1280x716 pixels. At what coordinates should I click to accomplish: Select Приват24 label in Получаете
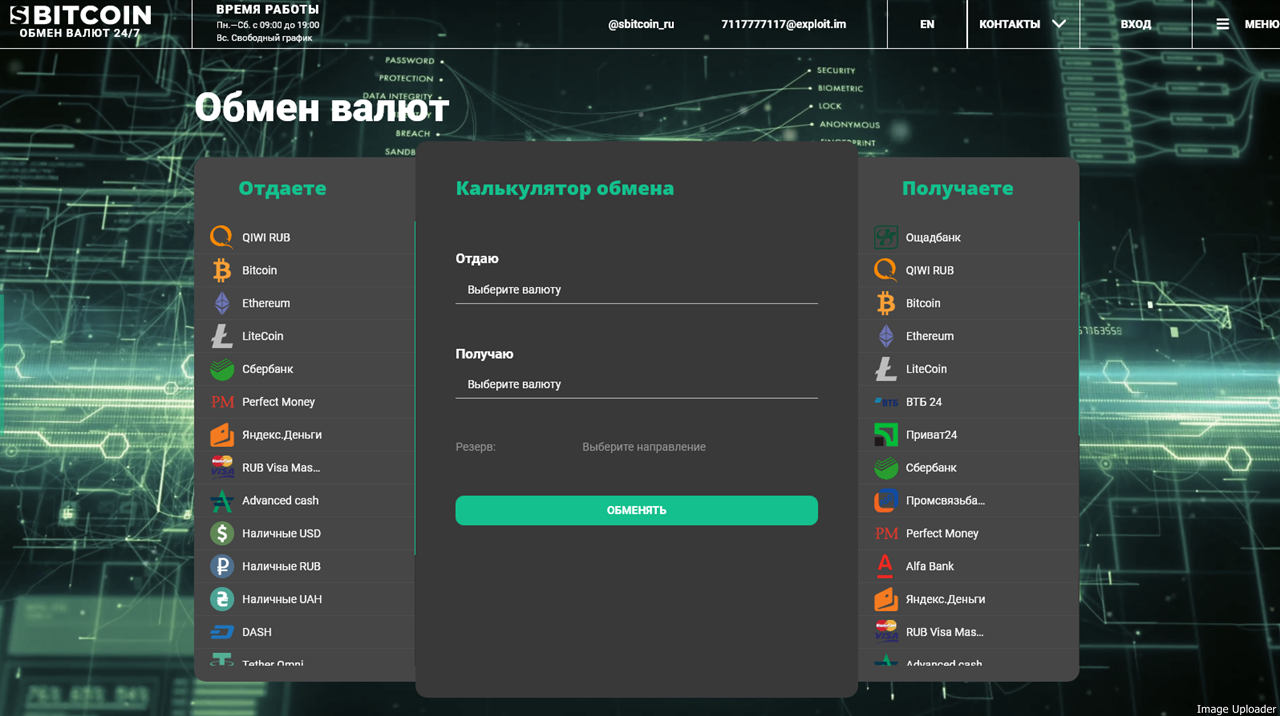[931, 435]
